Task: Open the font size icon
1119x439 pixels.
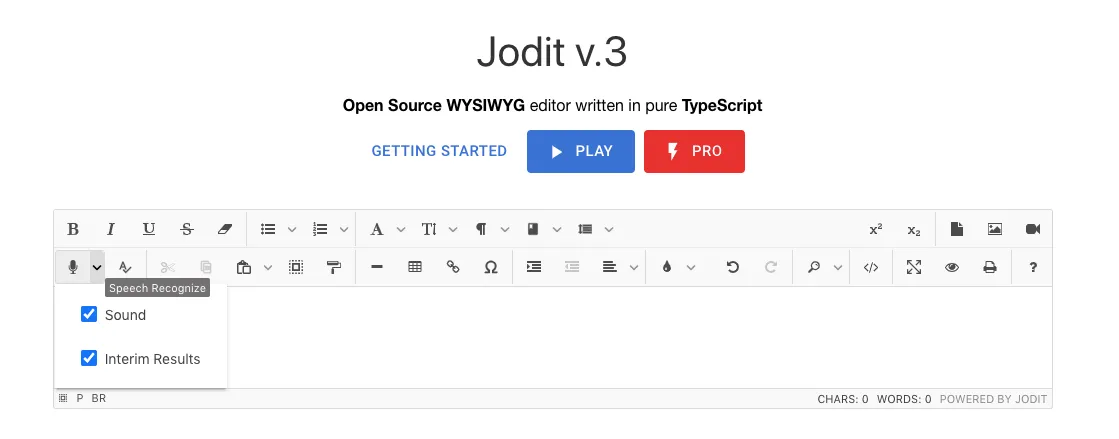Action: click(429, 229)
